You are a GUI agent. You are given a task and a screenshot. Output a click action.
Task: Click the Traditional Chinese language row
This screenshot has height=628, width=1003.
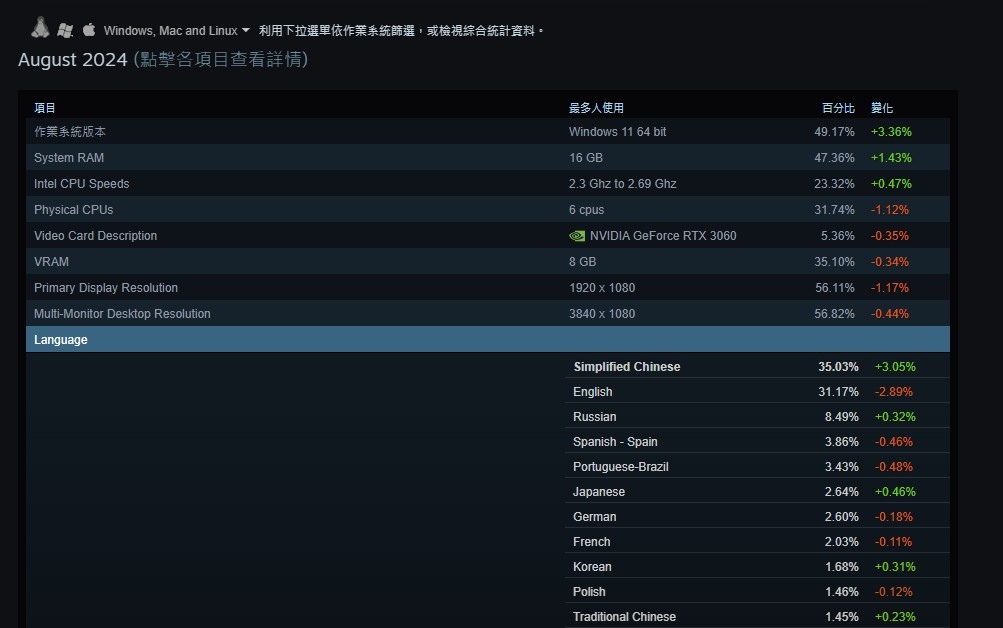(624, 617)
